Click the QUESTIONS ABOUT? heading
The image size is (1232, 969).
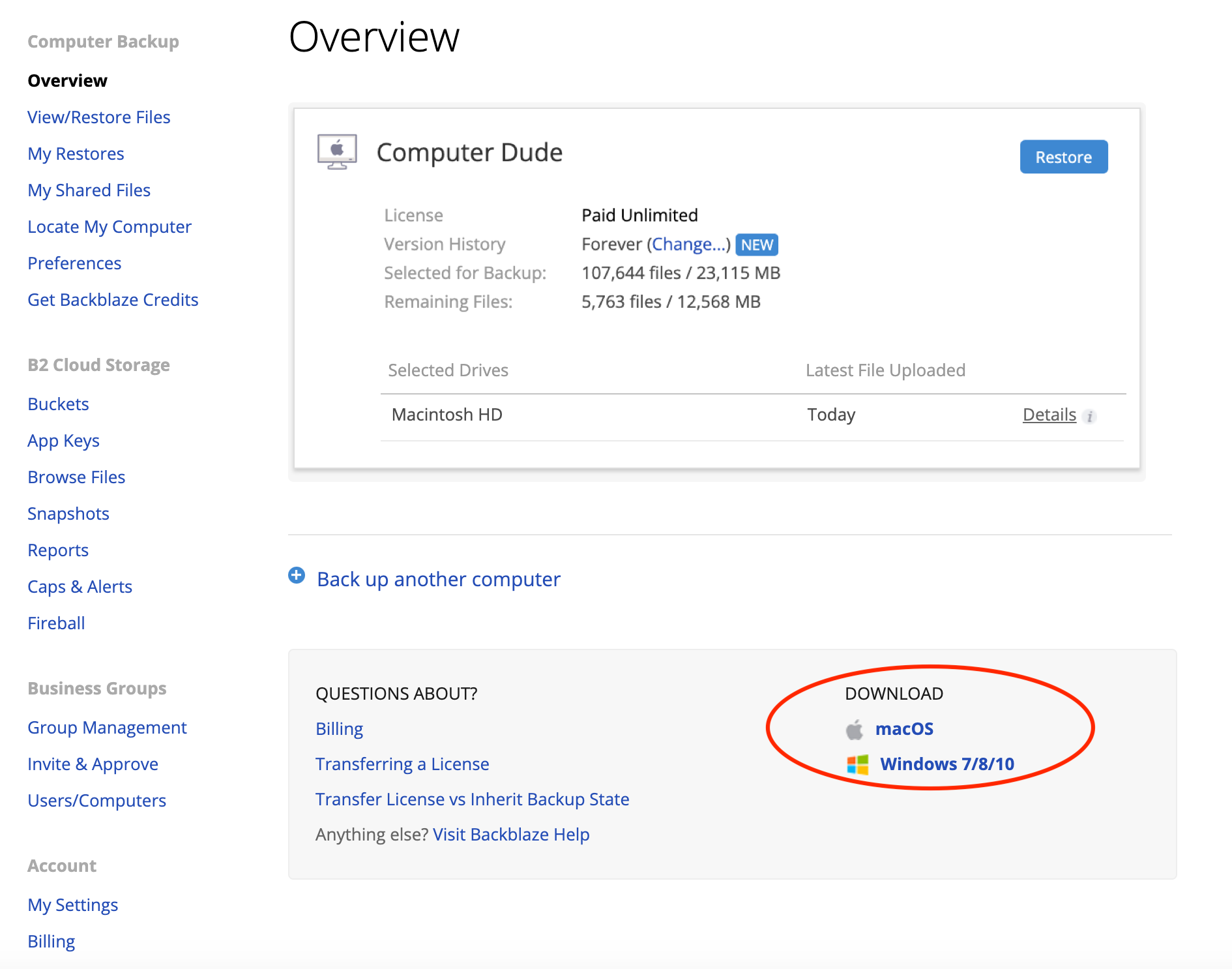pos(396,694)
